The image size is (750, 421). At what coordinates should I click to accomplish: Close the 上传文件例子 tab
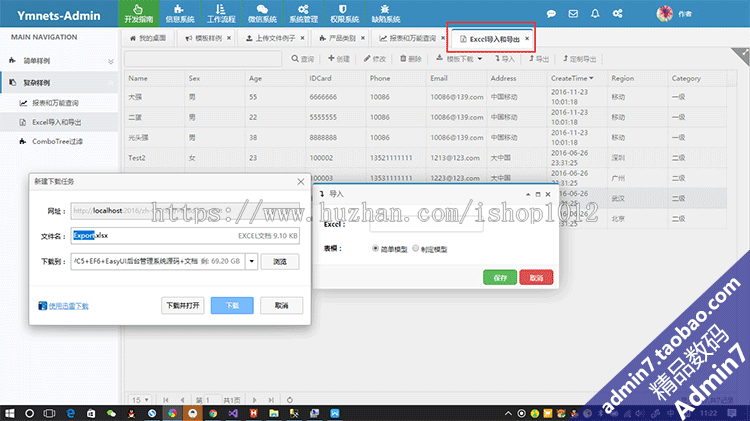pyautogui.click(x=302, y=38)
